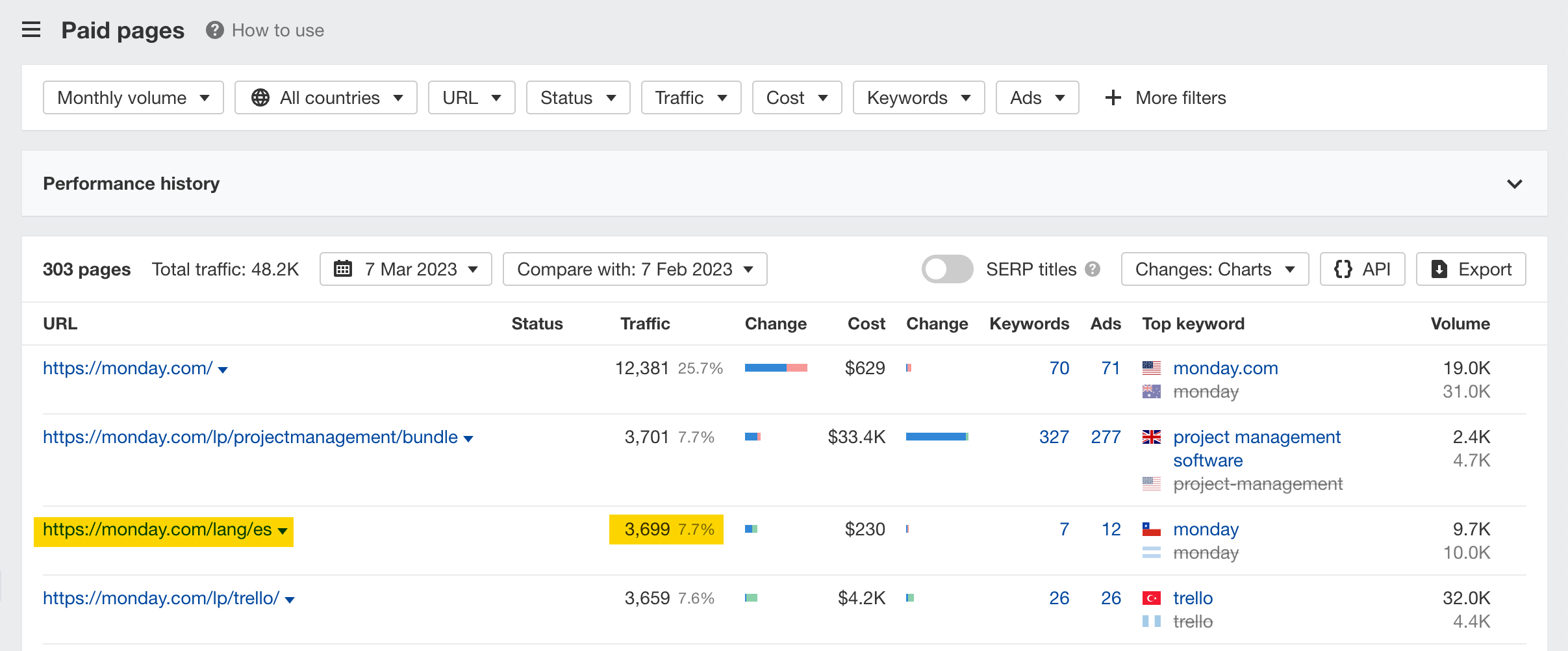Click the How to use link
This screenshot has width=1568, height=651.
[278, 30]
